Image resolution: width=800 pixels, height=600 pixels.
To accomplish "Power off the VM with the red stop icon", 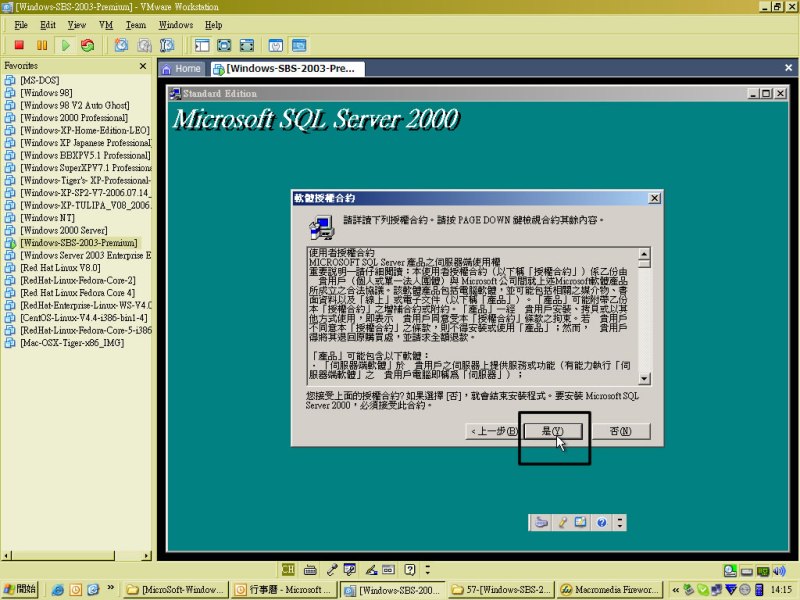I will pyautogui.click(x=19, y=45).
